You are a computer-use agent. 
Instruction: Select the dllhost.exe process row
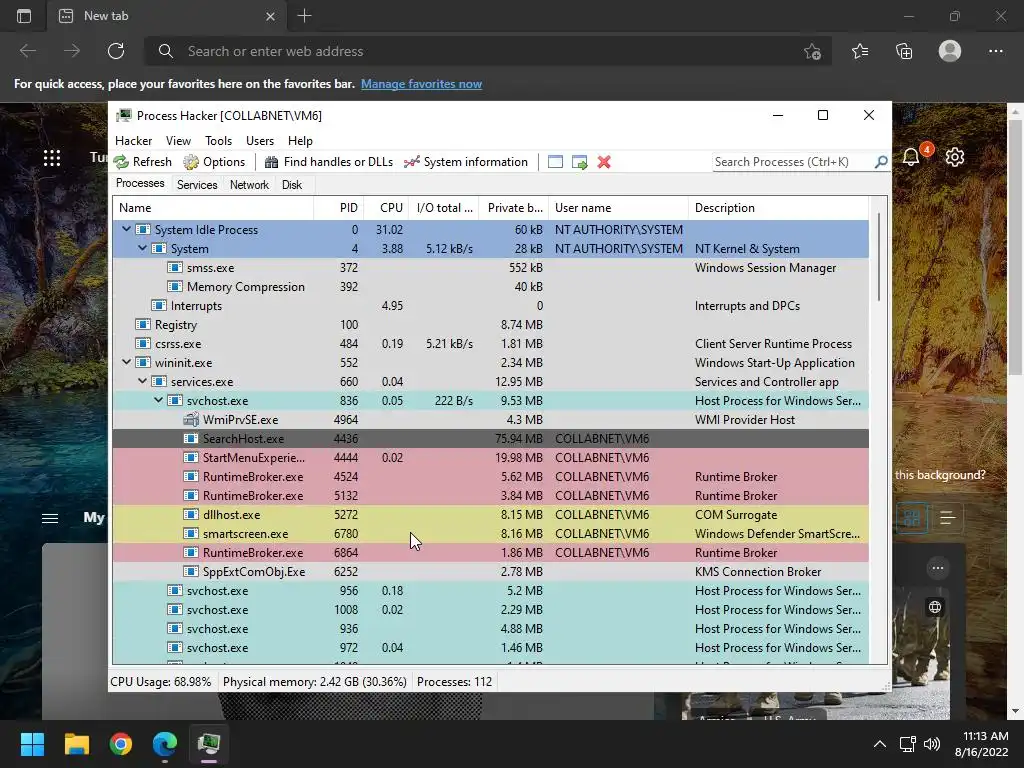click(490, 515)
